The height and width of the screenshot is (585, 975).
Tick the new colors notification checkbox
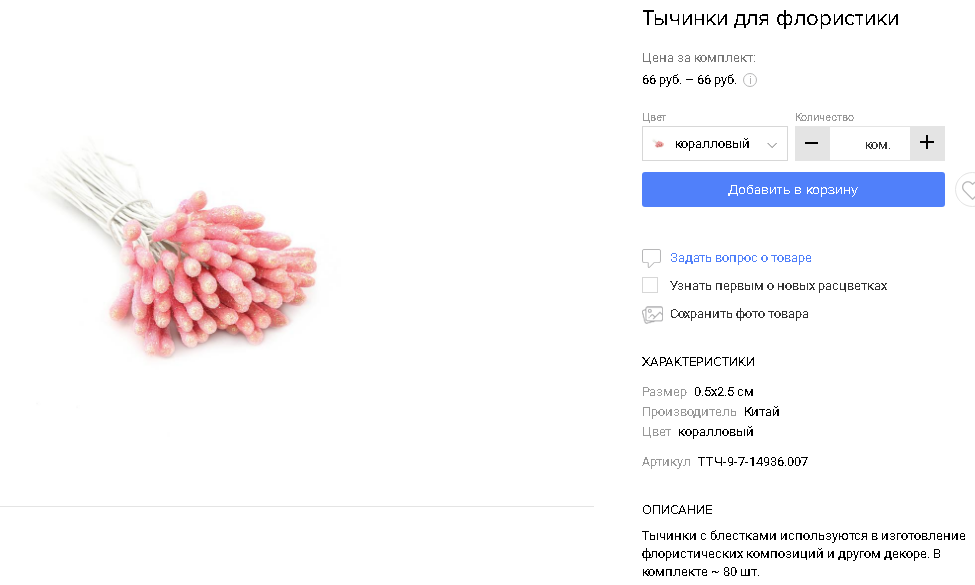[x=650, y=286]
